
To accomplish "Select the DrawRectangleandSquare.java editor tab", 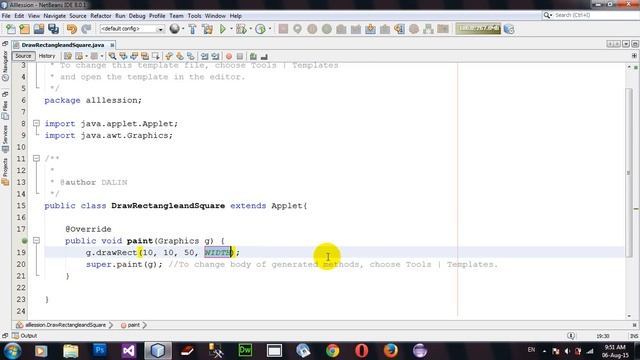I will 62,45.
